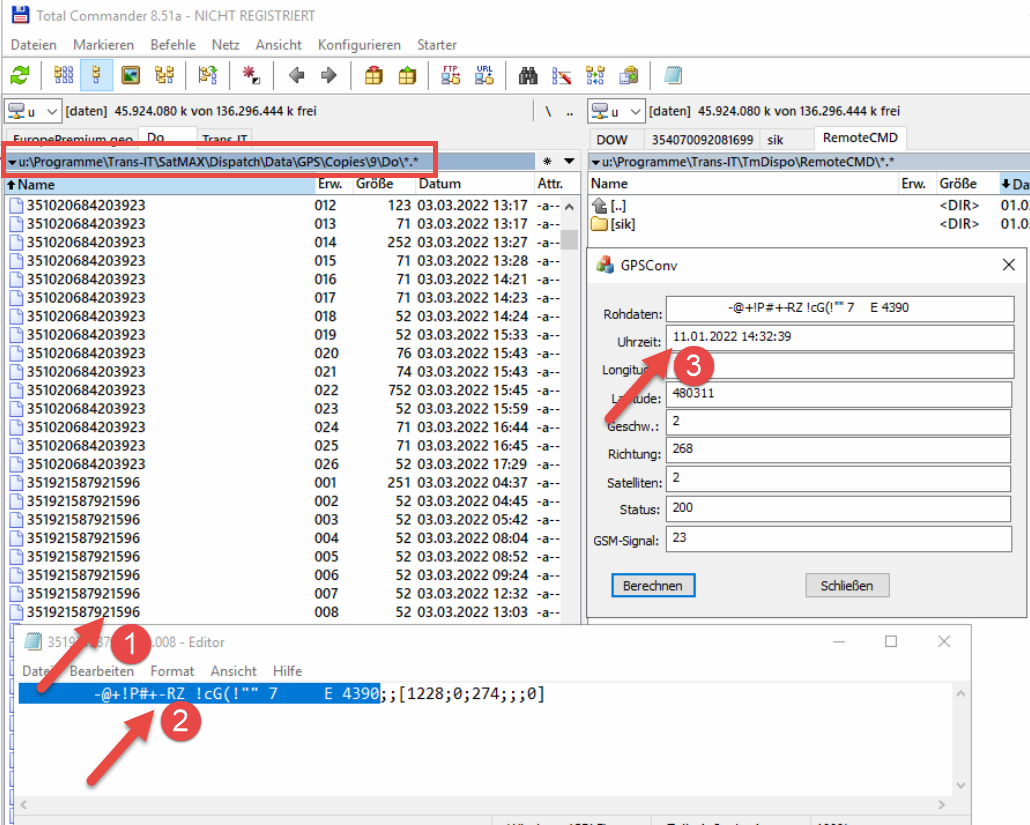This screenshot has height=825, width=1030.
Task: Click the left file list scrollbar up arrow
Action: pyautogui.click(x=569, y=206)
